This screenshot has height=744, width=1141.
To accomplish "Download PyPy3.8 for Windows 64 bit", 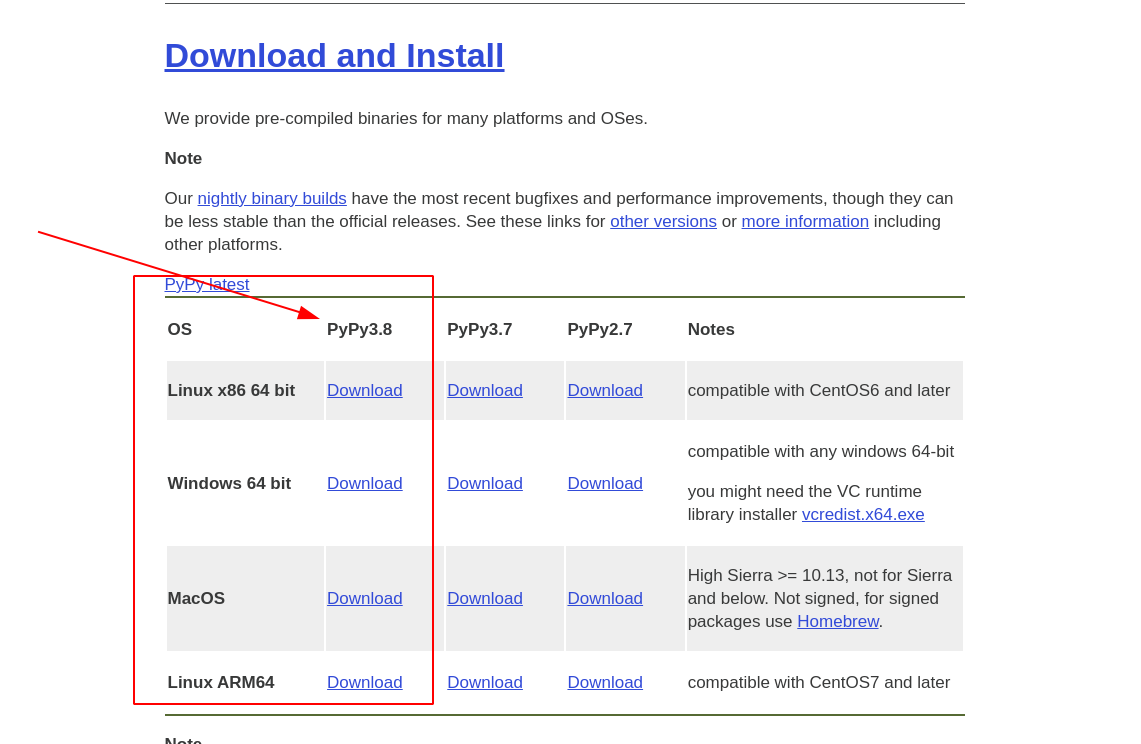I will [x=365, y=484].
